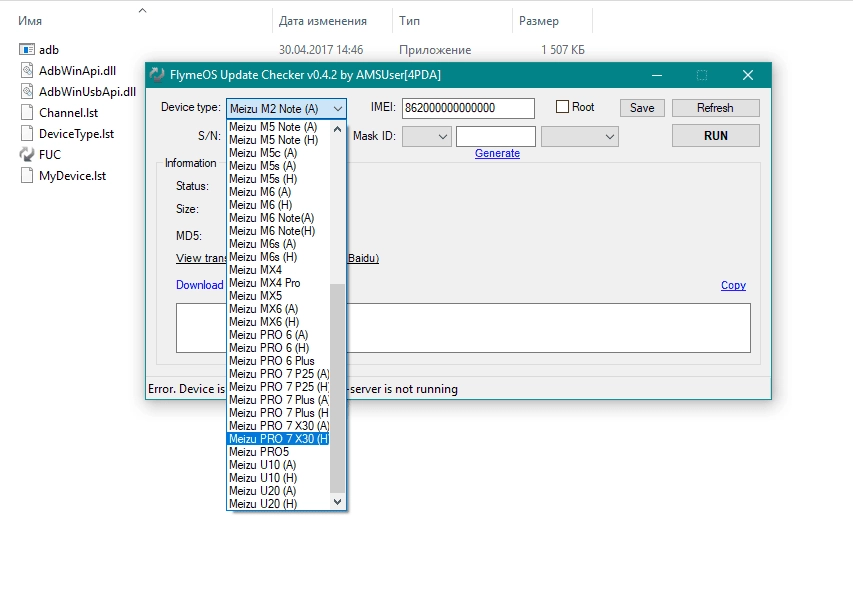The image size is (853, 595).
Task: Sort Explorer files by Размер column
Action: 539,21
